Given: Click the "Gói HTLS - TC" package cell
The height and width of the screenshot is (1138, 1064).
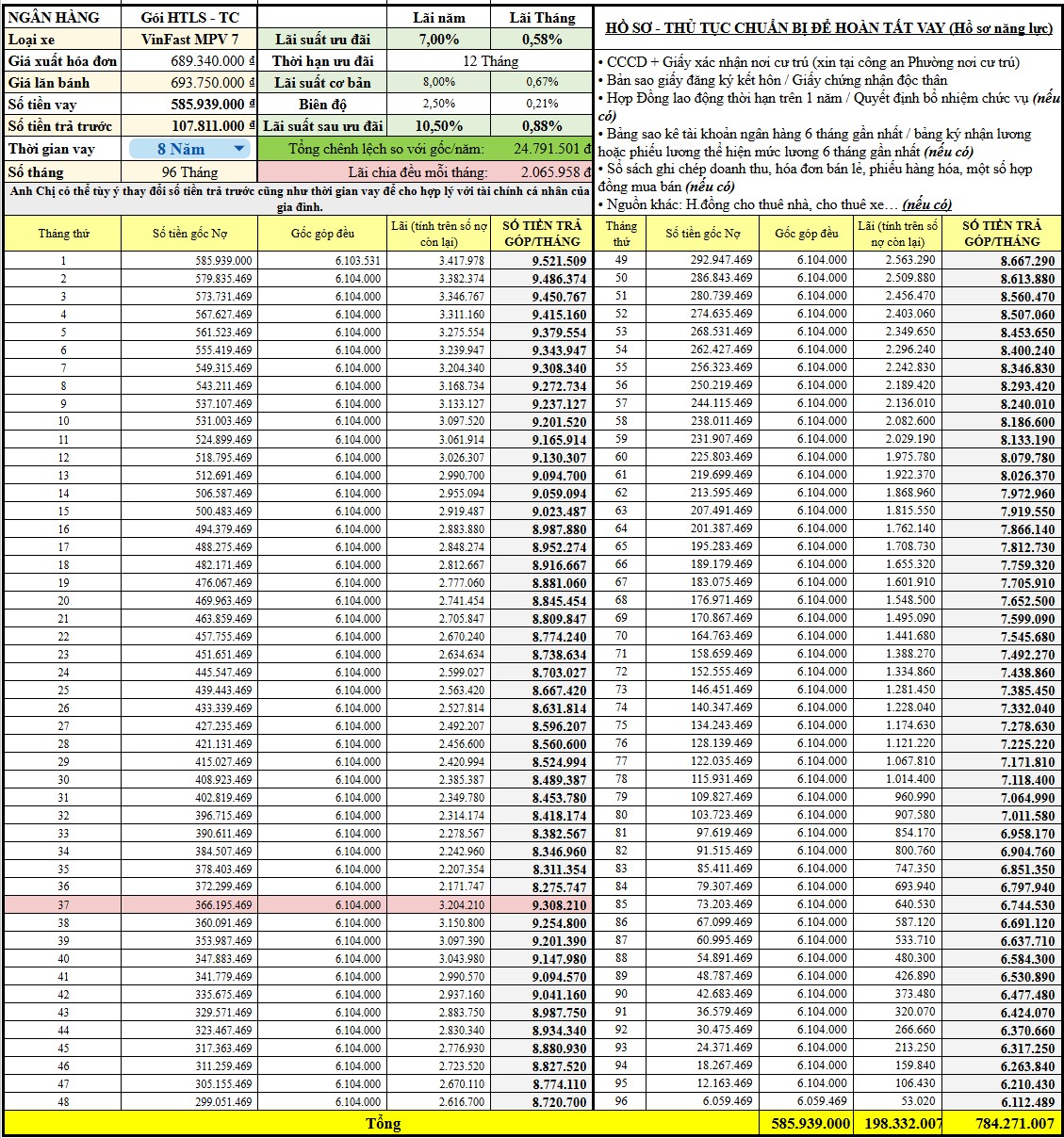Looking at the screenshot, I should coord(189,18).
